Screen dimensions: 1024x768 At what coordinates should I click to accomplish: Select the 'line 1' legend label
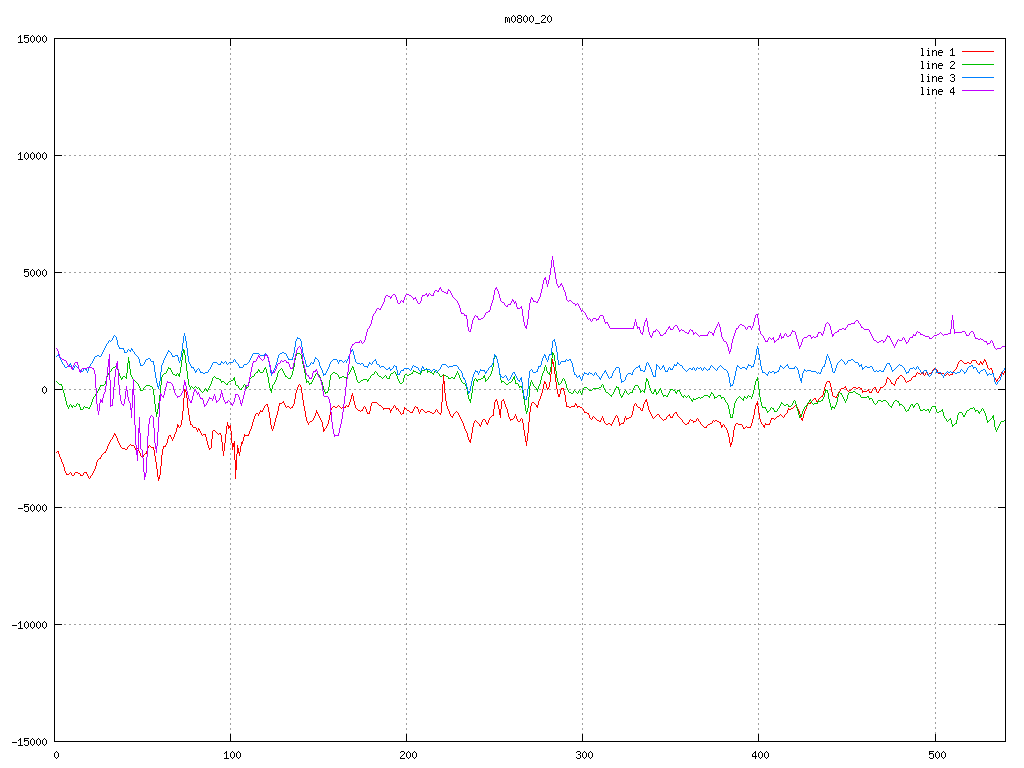(x=937, y=52)
